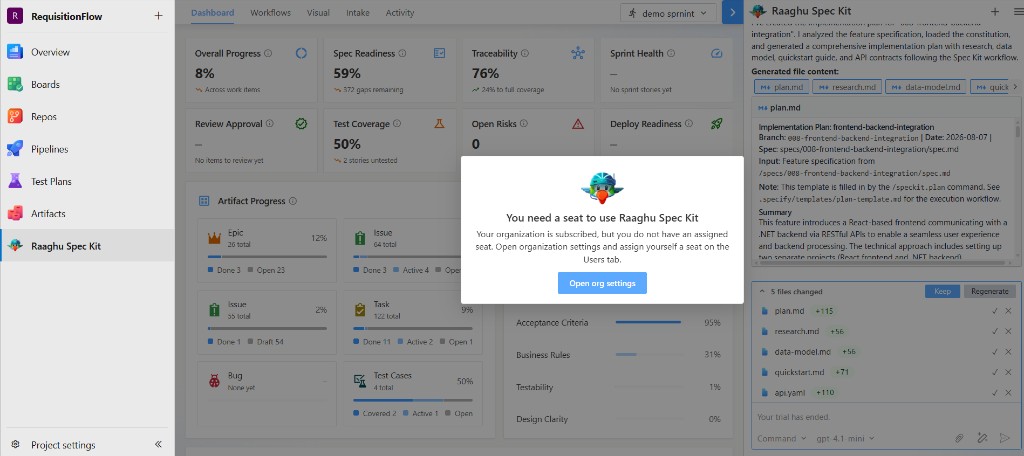
Task: Click the Keep button
Action: [942, 291]
